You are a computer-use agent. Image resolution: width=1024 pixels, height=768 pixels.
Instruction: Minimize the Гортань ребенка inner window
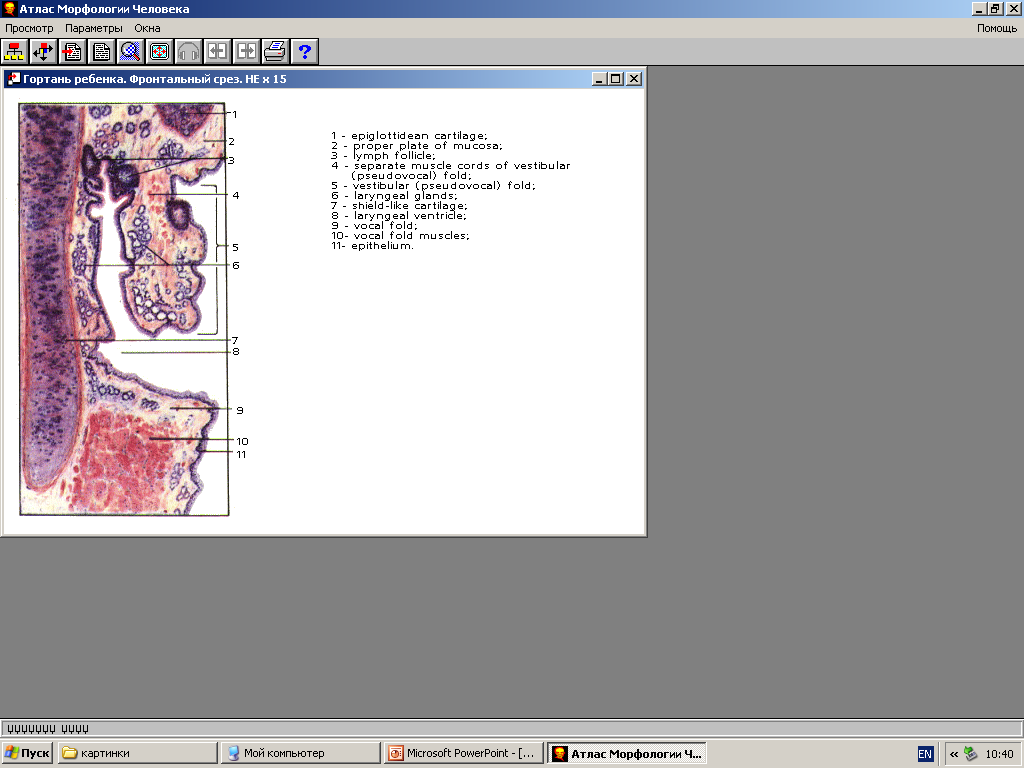tap(600, 79)
